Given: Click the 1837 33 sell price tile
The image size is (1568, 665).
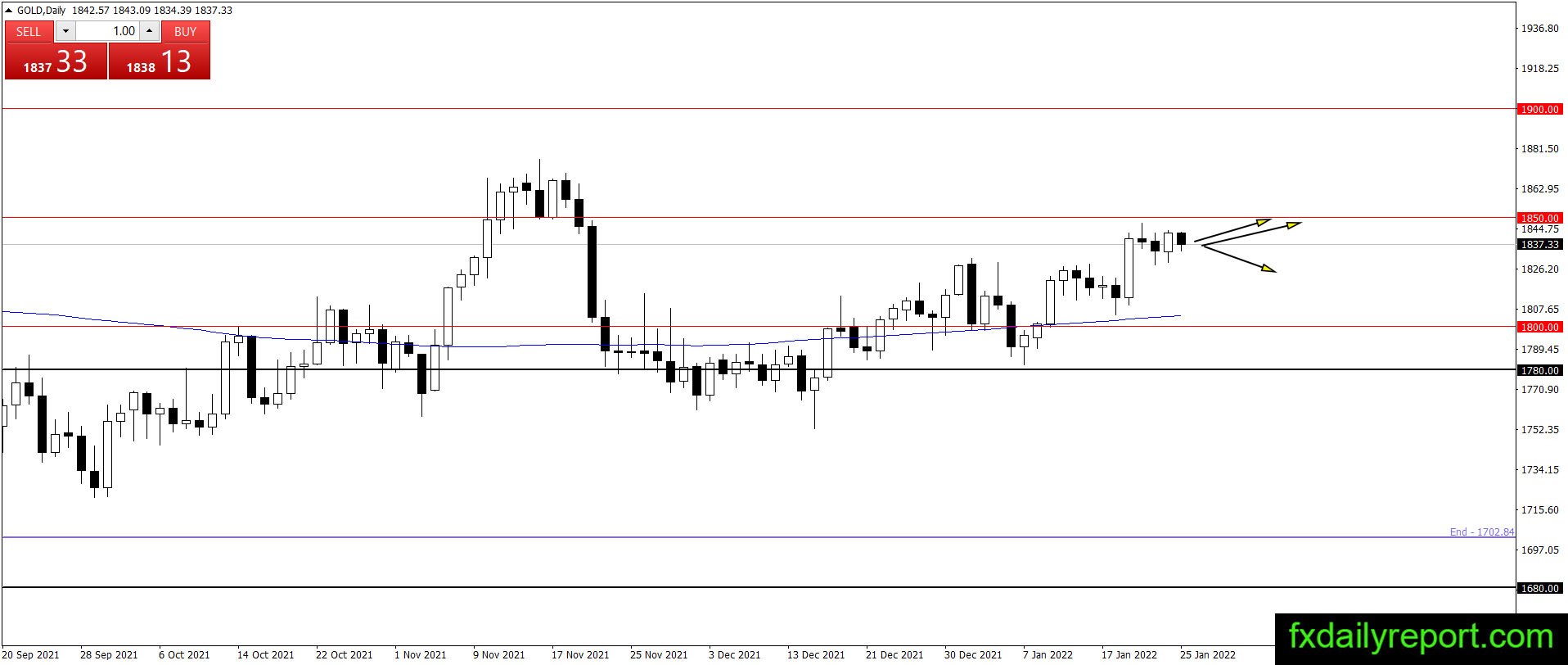Looking at the screenshot, I should point(56,61).
